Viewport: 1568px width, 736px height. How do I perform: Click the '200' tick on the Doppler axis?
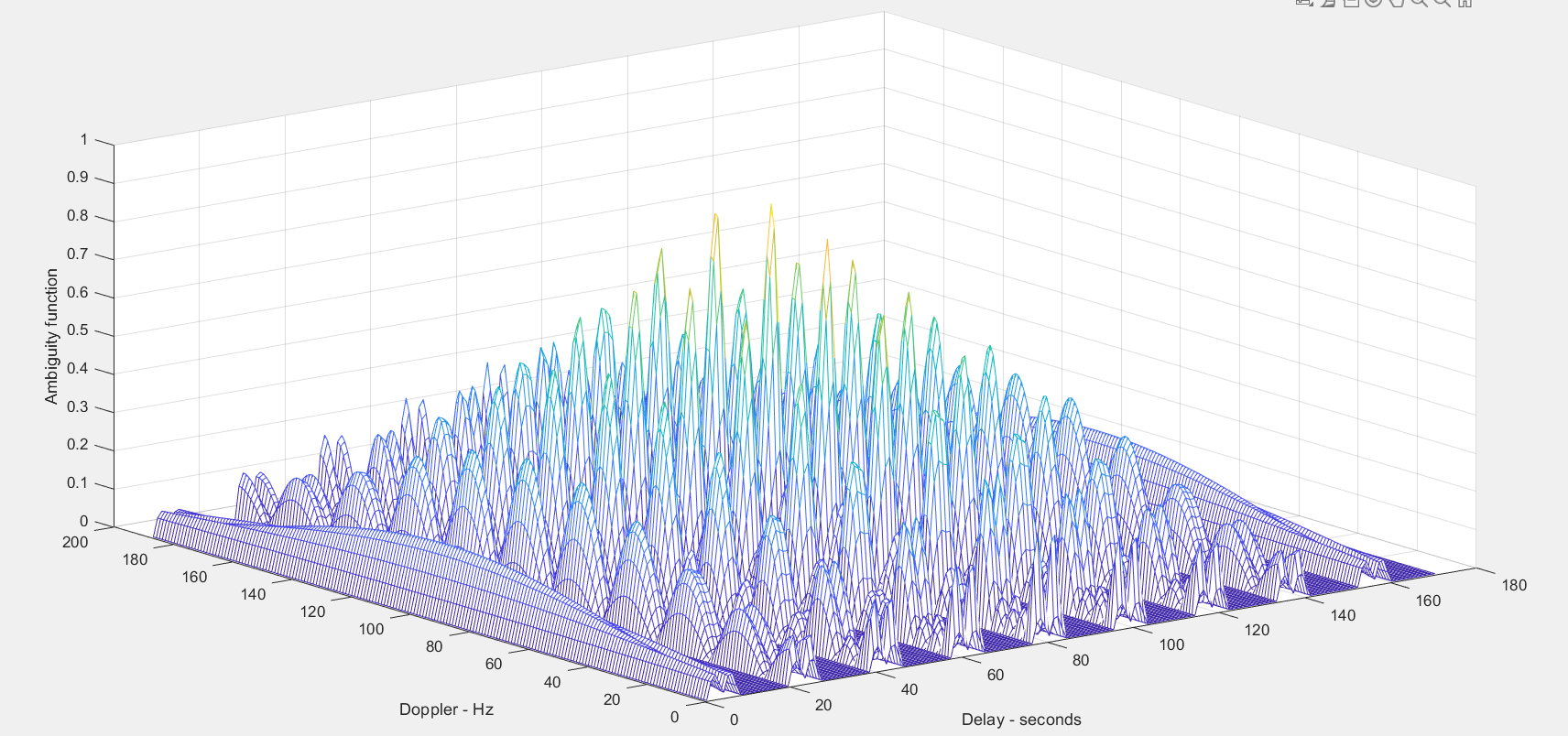point(75,542)
